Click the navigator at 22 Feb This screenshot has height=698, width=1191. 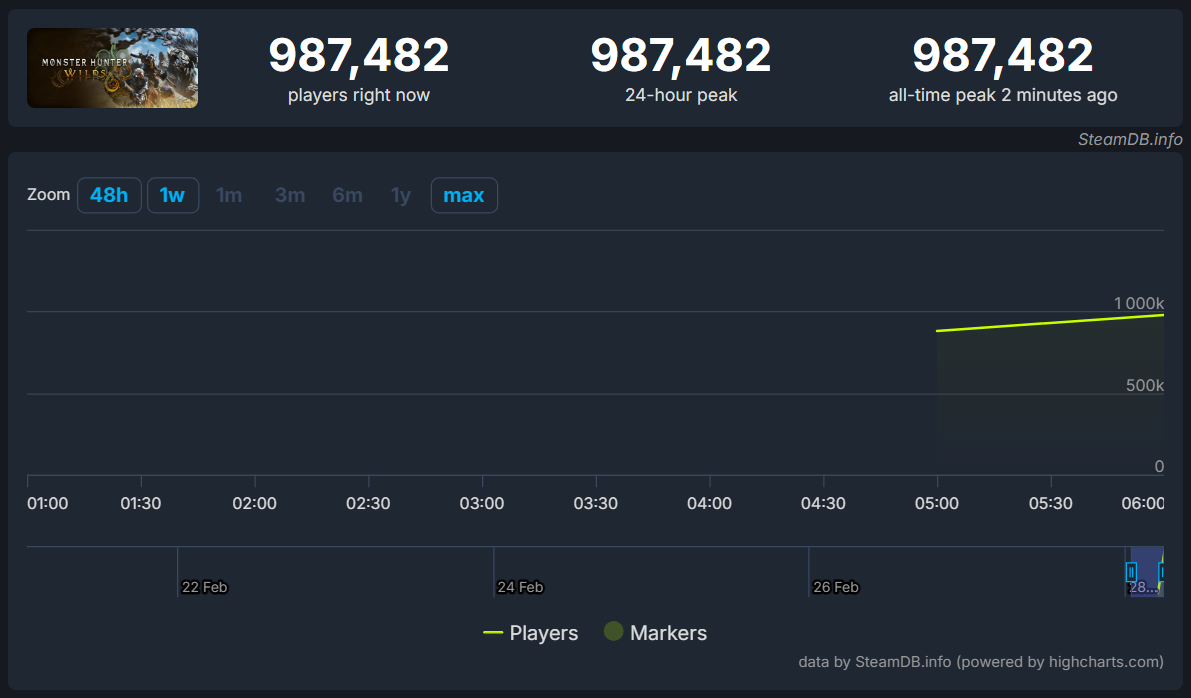(x=204, y=587)
